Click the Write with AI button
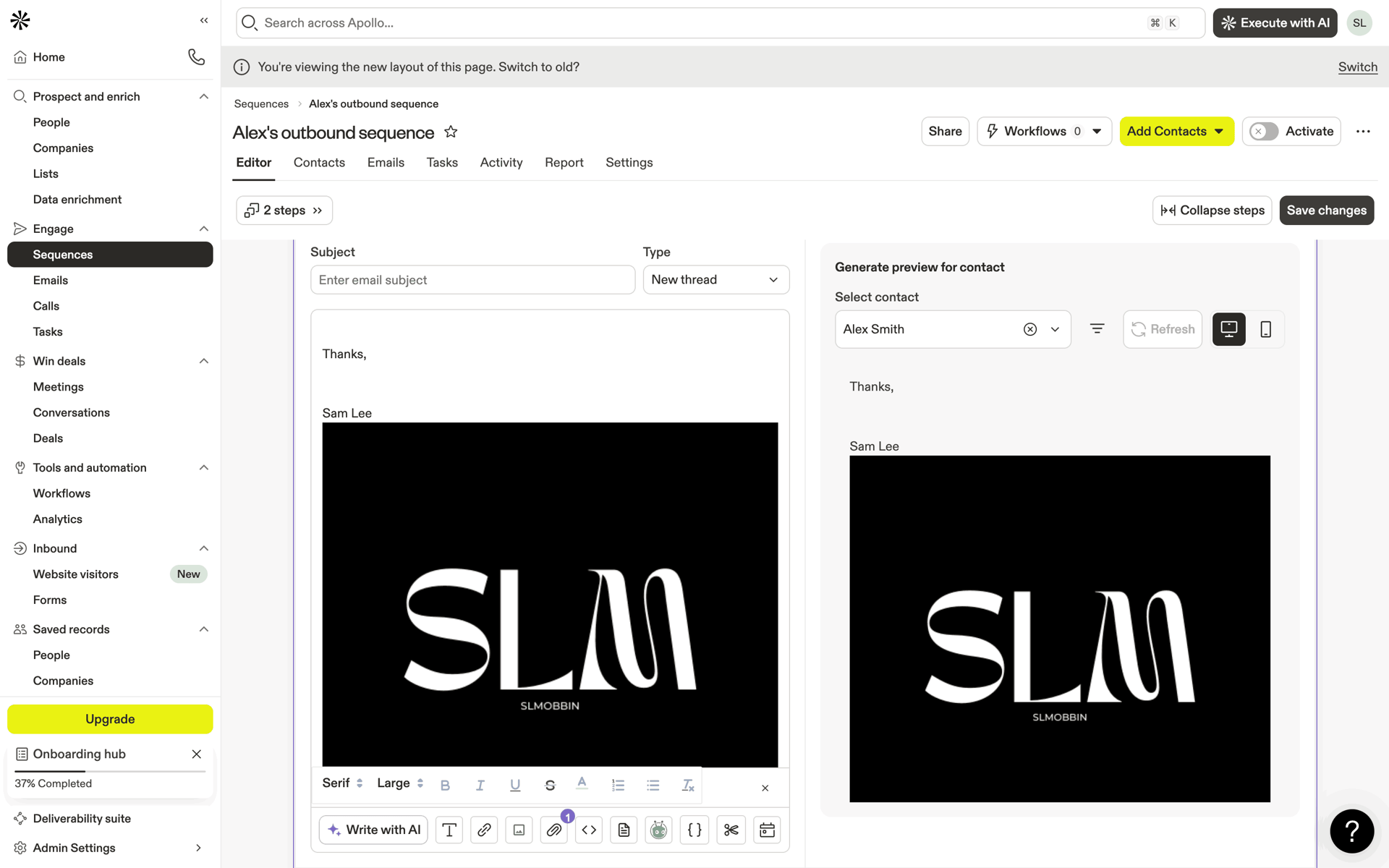 coord(373,830)
